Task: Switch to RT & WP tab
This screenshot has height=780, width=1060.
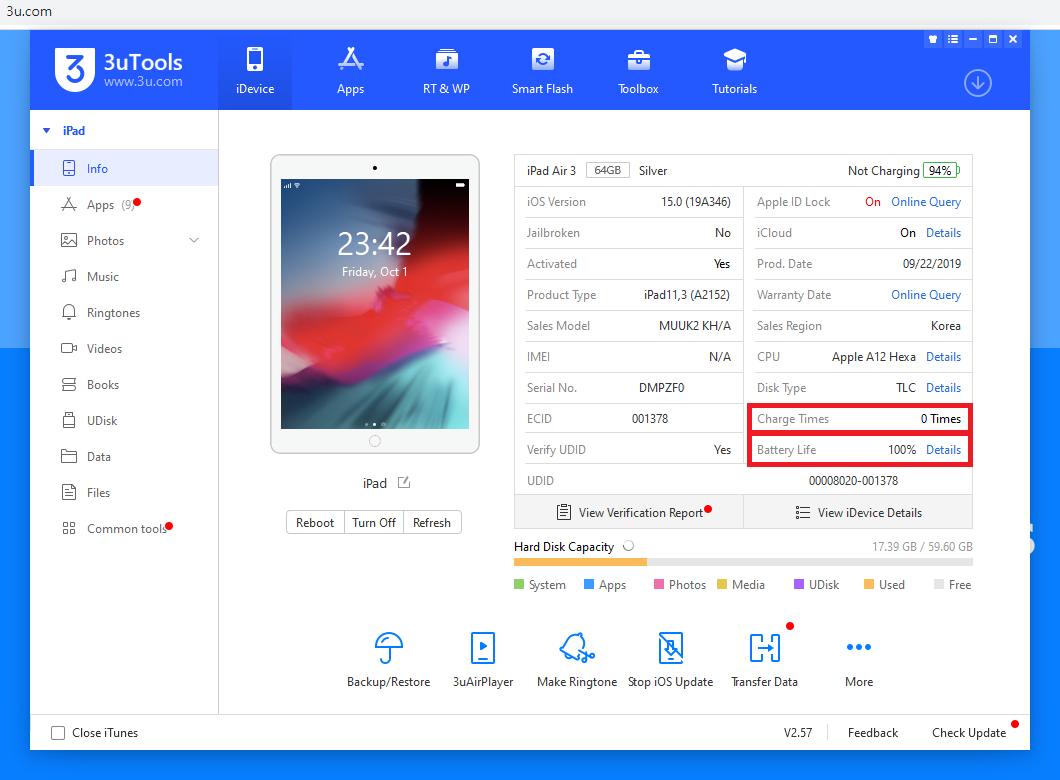Action: [446, 70]
